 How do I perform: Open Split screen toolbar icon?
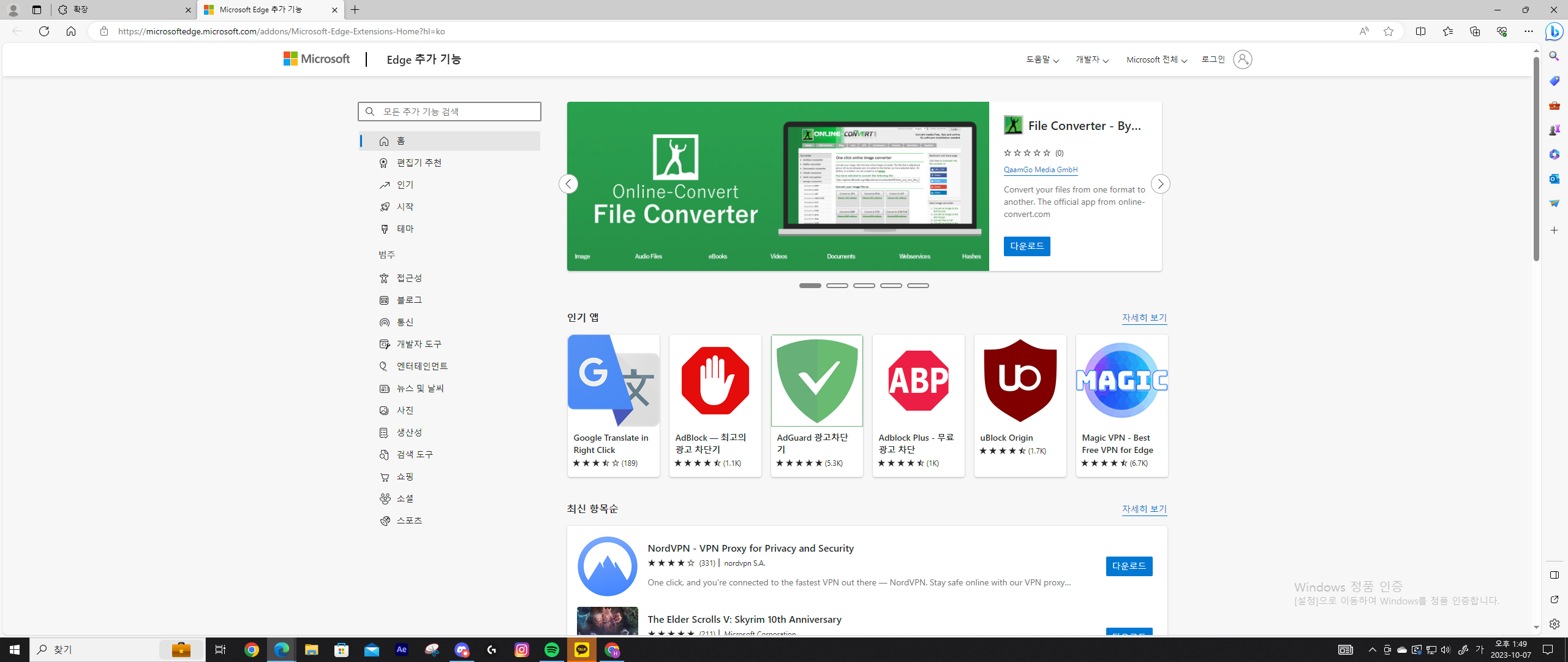pyautogui.click(x=1420, y=31)
